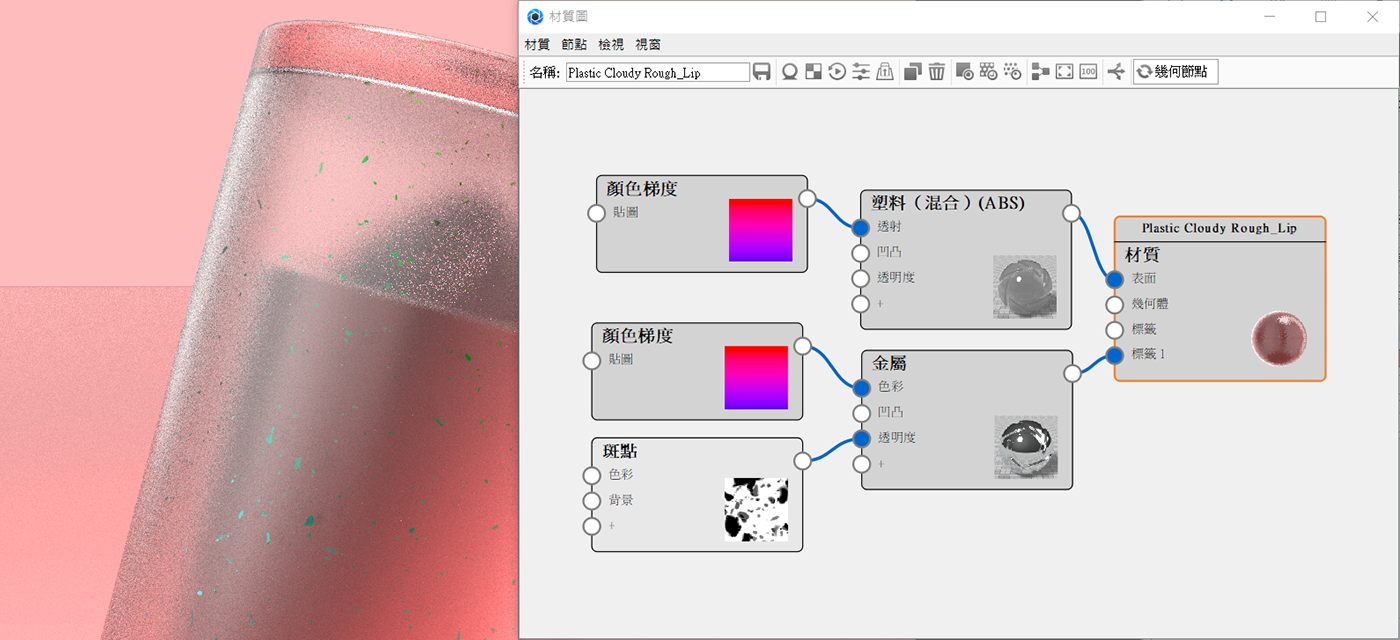1400x640 pixels.
Task: Click the grid-with-gear toolbar icon
Action: [x=989, y=72]
